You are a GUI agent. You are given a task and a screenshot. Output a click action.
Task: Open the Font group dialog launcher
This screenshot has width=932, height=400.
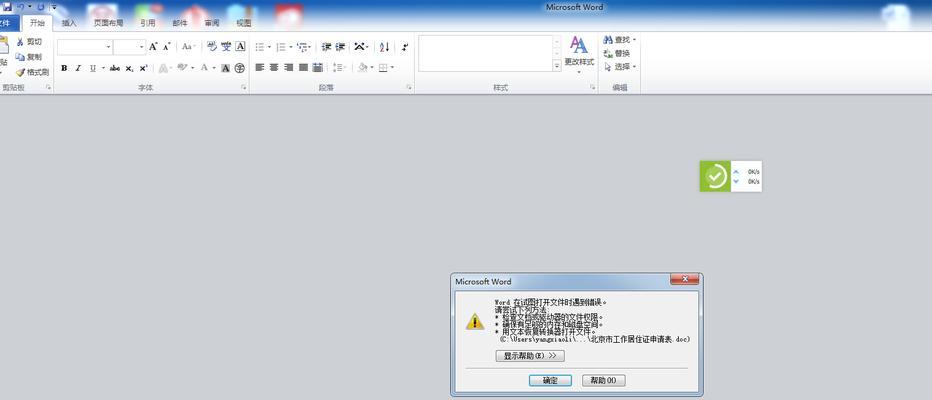(x=243, y=87)
